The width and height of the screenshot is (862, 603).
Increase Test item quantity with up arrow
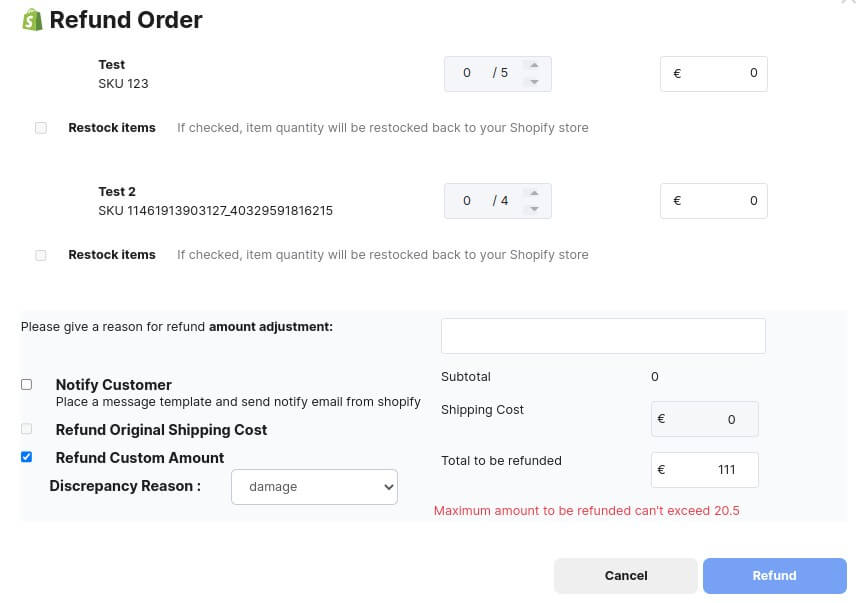point(534,65)
